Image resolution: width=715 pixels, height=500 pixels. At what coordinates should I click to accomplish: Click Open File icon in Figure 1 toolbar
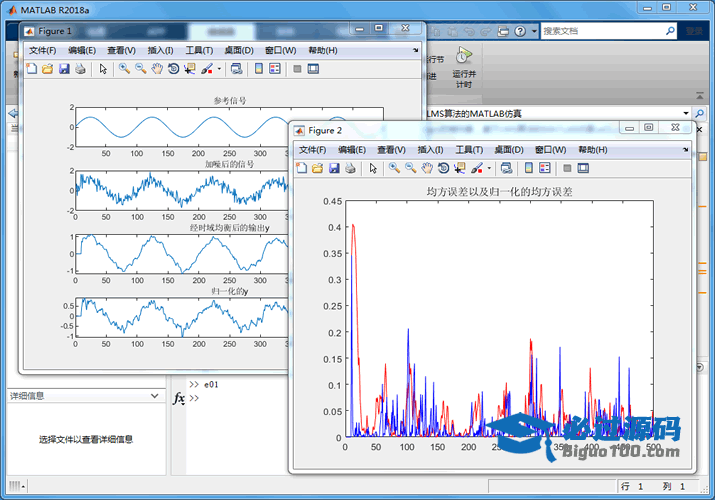point(47,69)
